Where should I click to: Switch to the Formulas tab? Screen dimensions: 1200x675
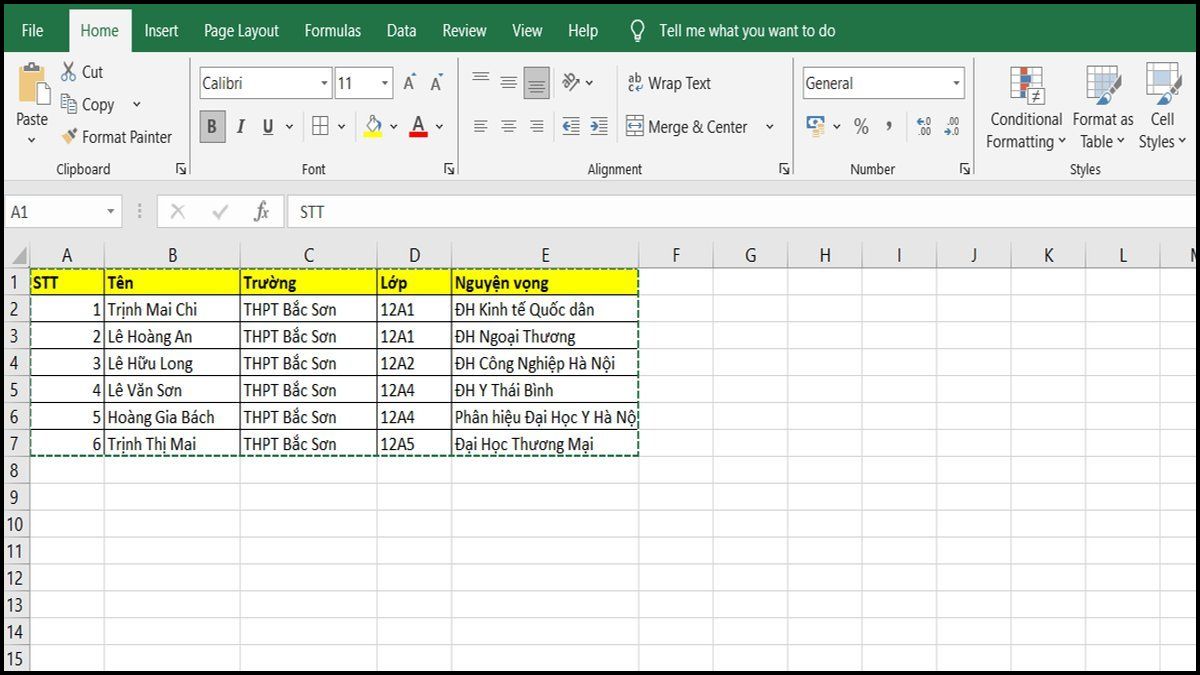pyautogui.click(x=333, y=30)
